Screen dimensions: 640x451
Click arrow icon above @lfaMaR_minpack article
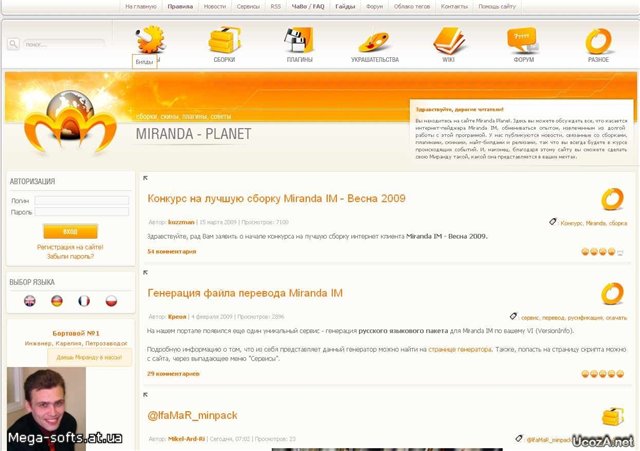point(145,395)
